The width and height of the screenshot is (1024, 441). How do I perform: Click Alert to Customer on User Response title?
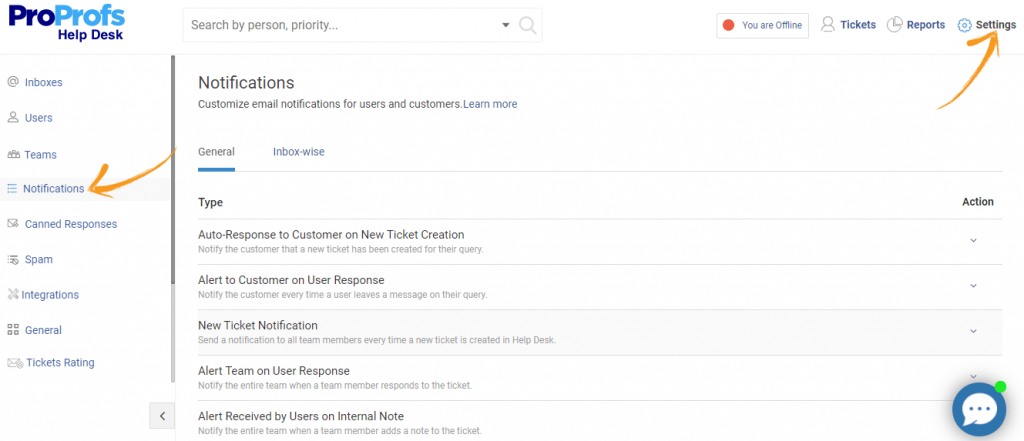pos(291,280)
